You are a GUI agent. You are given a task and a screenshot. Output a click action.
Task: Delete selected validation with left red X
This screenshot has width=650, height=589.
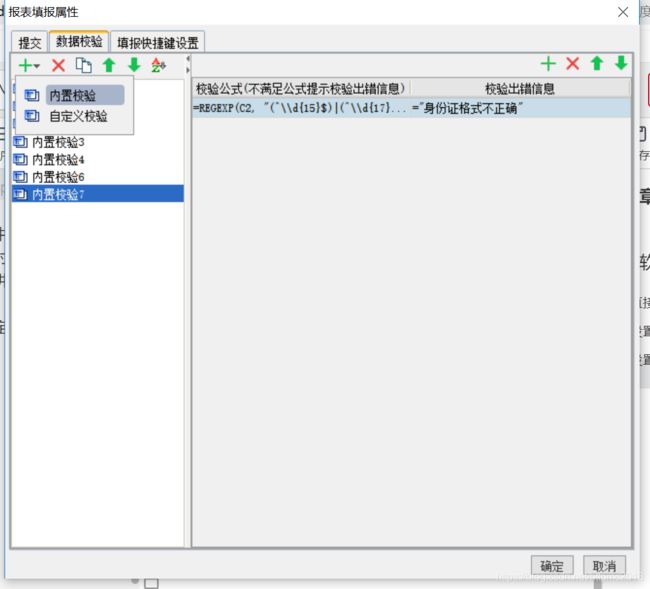point(58,65)
